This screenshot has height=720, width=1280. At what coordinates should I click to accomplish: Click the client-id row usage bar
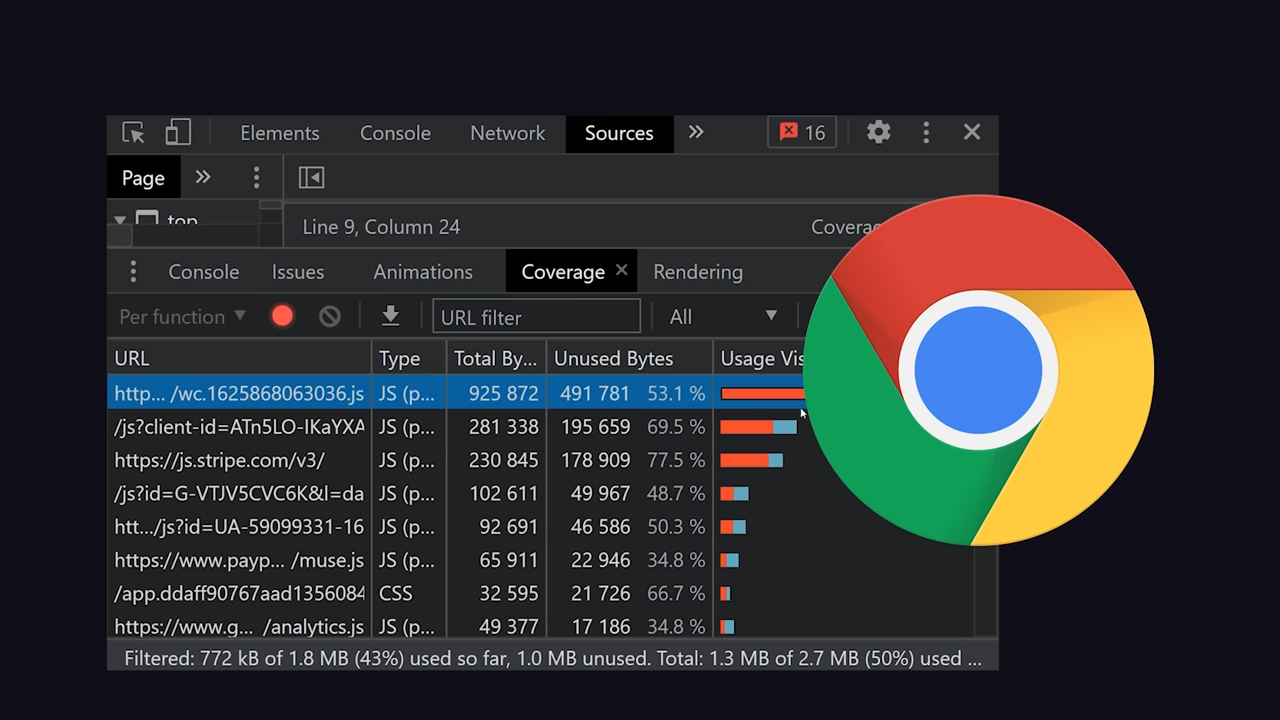click(758, 427)
